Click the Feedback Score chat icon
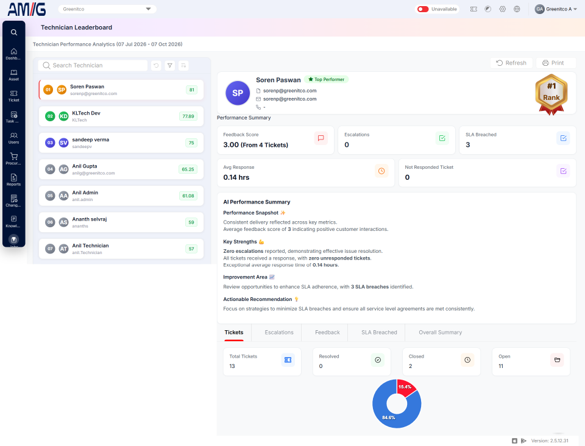 pyautogui.click(x=320, y=138)
